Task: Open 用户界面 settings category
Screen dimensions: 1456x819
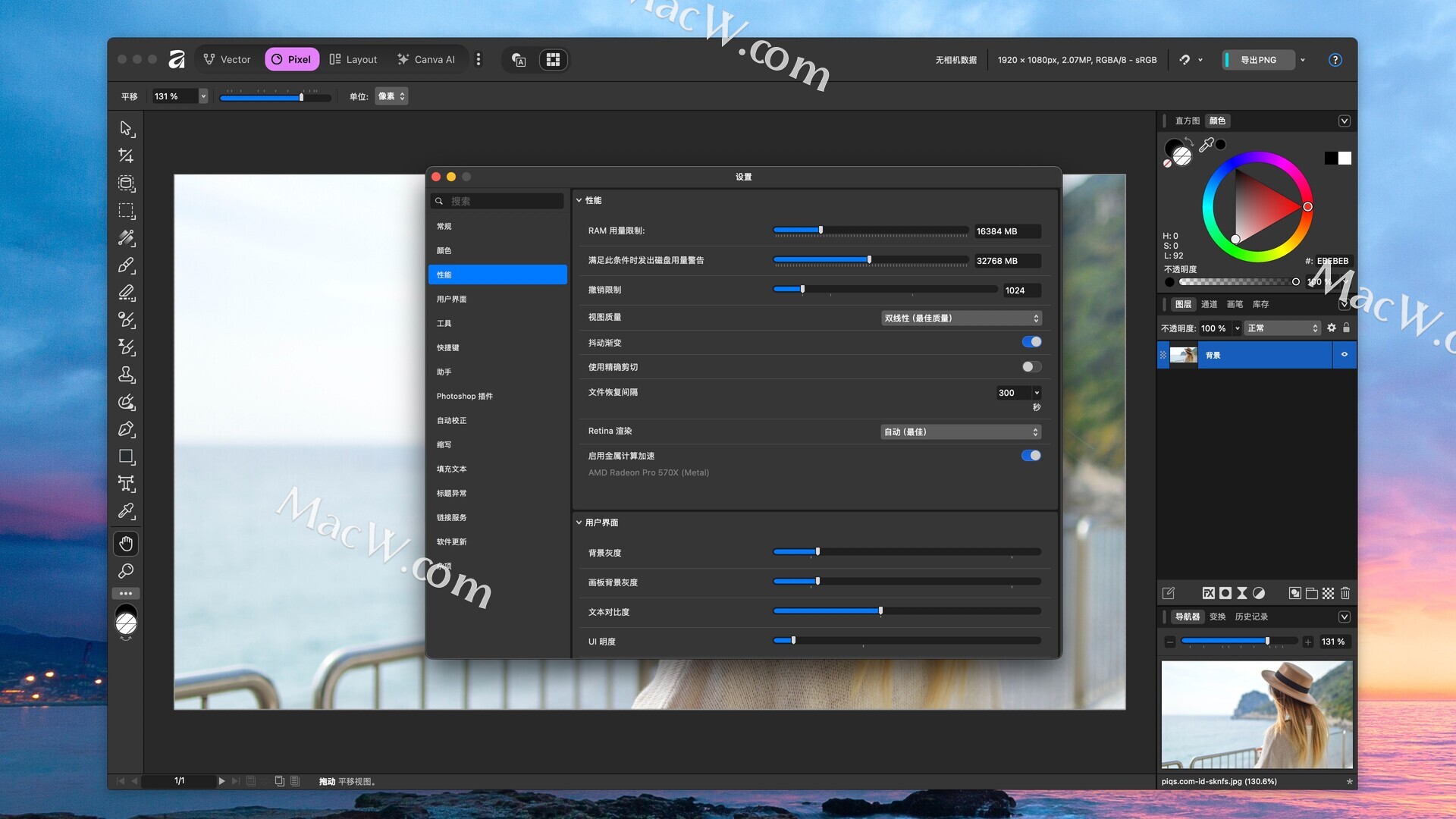Action: pyautogui.click(x=452, y=299)
